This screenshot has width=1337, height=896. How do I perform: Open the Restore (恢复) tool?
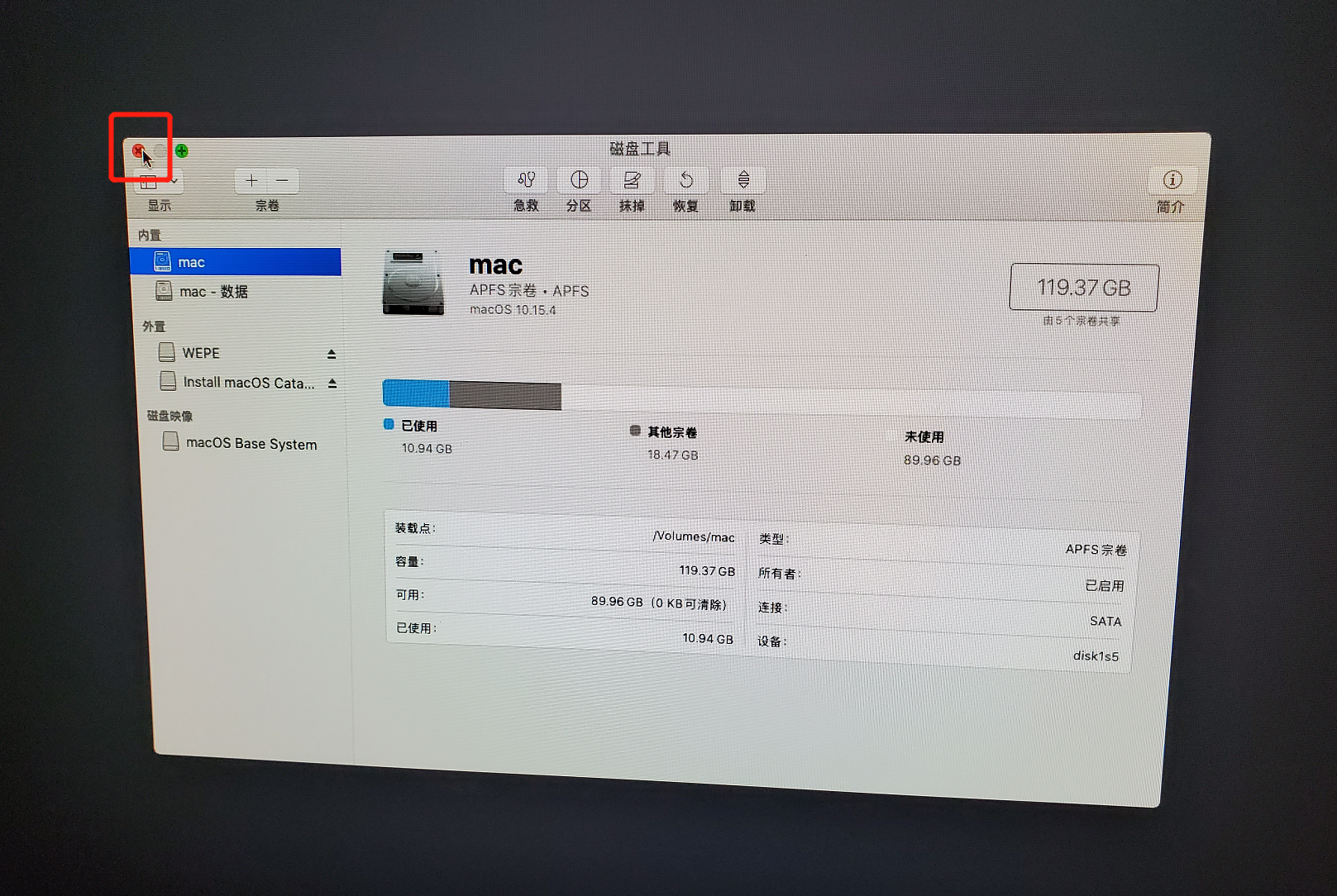[685, 180]
